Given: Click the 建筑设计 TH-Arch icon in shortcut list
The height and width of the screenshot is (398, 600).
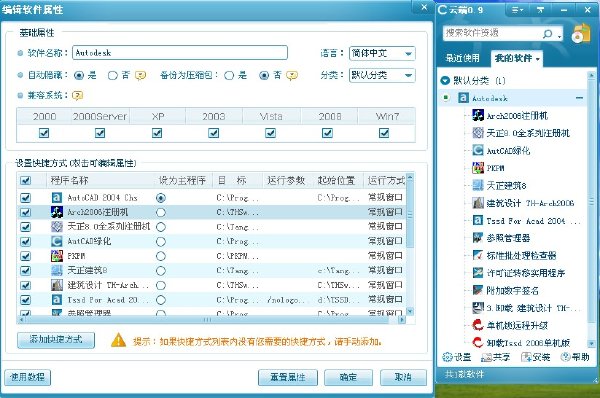Looking at the screenshot, I should (57, 285).
